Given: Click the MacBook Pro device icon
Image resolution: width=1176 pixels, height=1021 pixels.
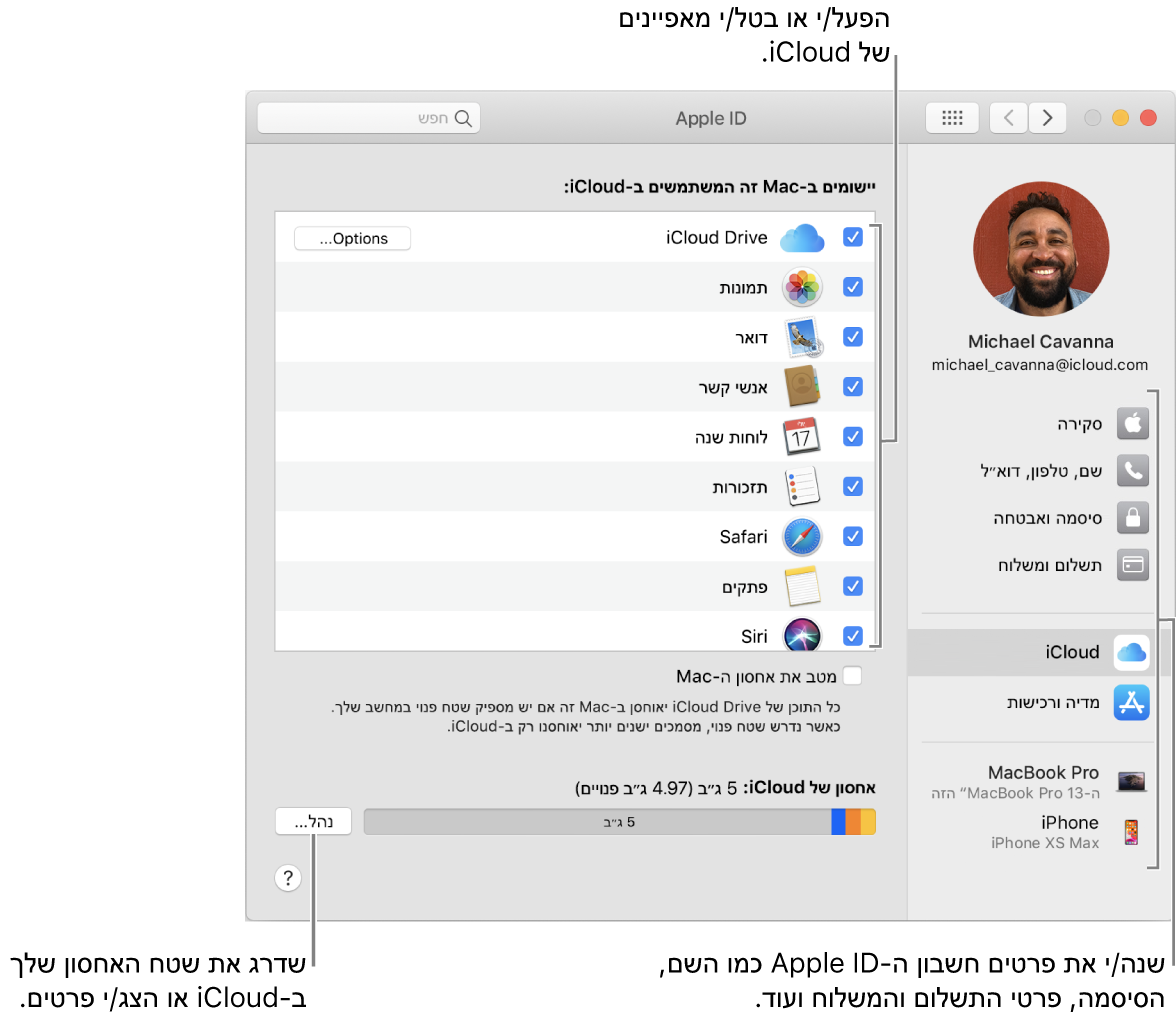Looking at the screenshot, I should coord(1131,782).
